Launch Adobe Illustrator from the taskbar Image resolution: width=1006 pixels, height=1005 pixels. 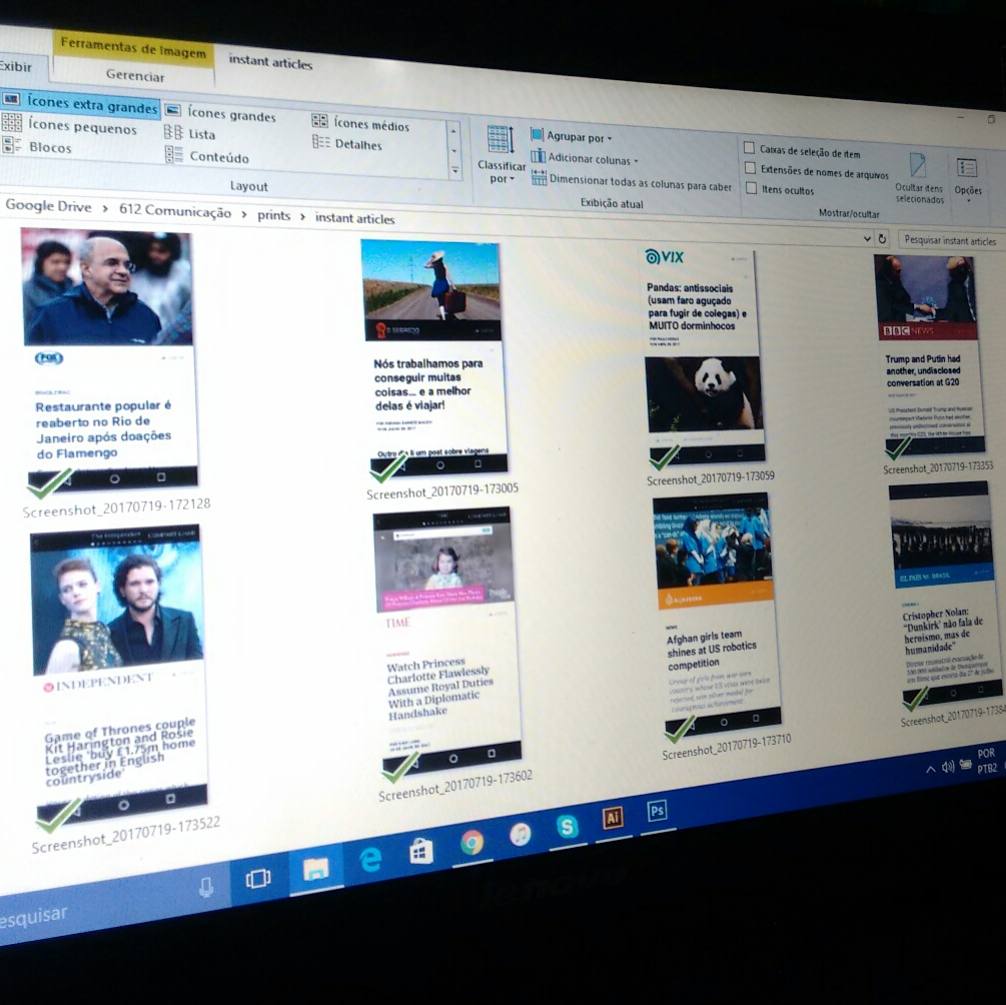pyautogui.click(x=613, y=818)
